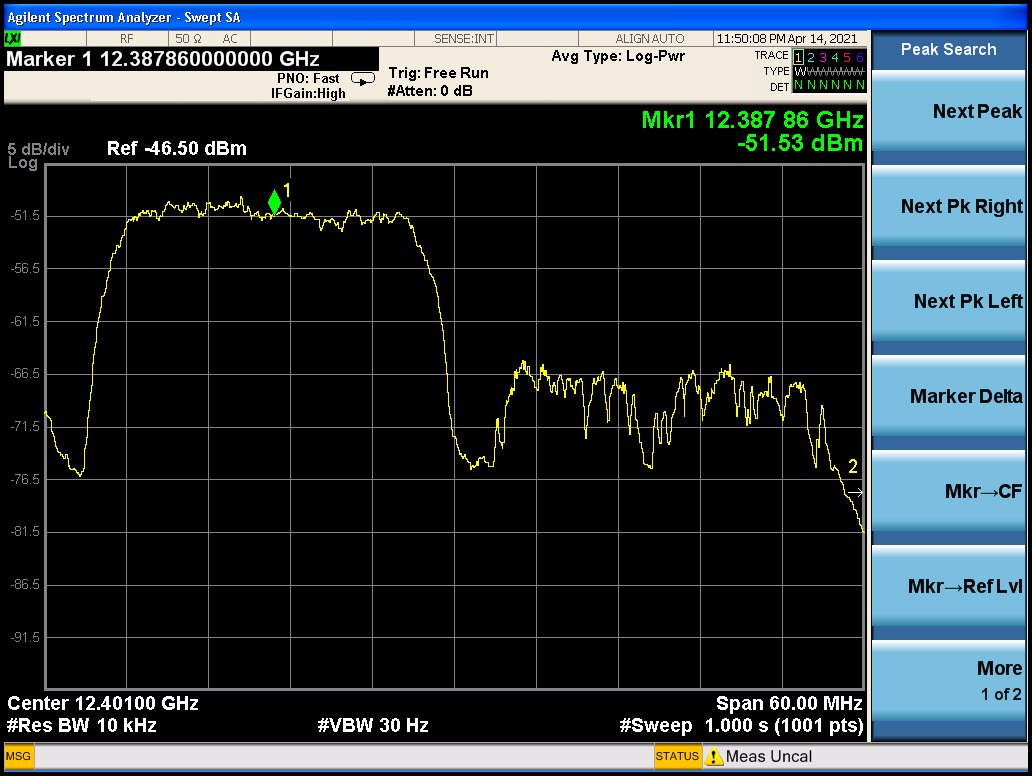Click the MSG indicator in the status bar
Image resolution: width=1032 pixels, height=776 pixels.
[x=18, y=756]
